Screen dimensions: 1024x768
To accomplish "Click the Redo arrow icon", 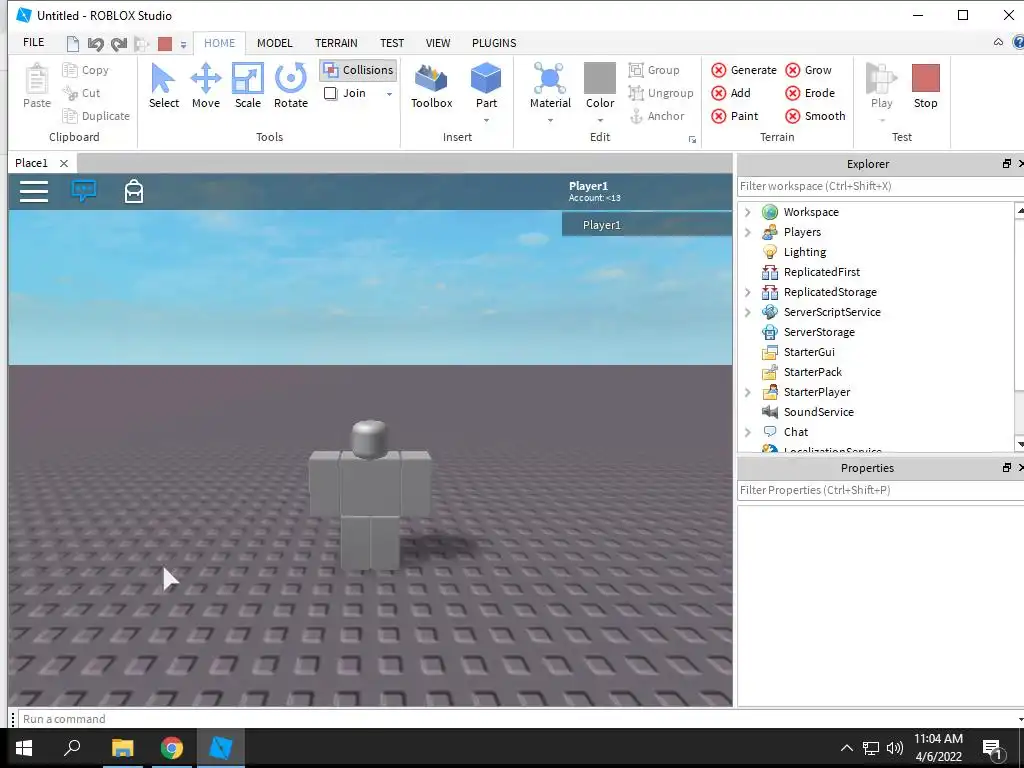I will pyautogui.click(x=119, y=44).
